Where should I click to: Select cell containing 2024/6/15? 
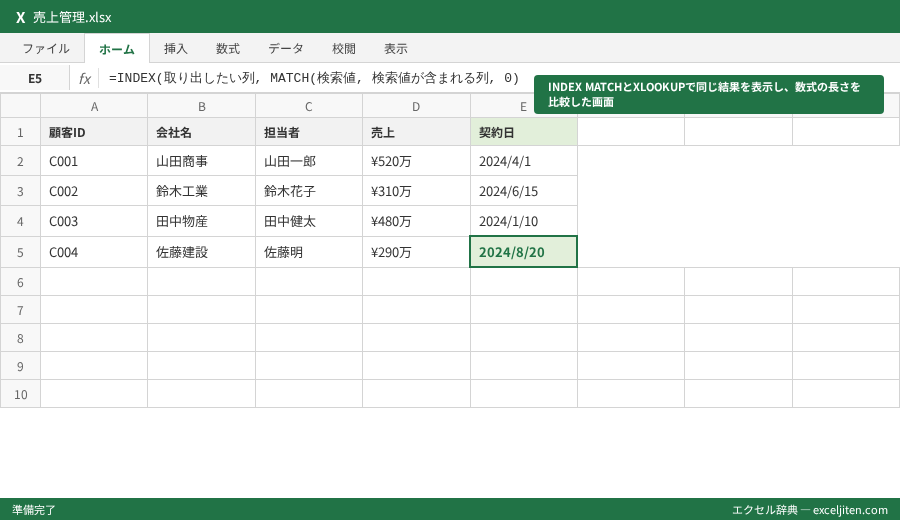coord(523,191)
